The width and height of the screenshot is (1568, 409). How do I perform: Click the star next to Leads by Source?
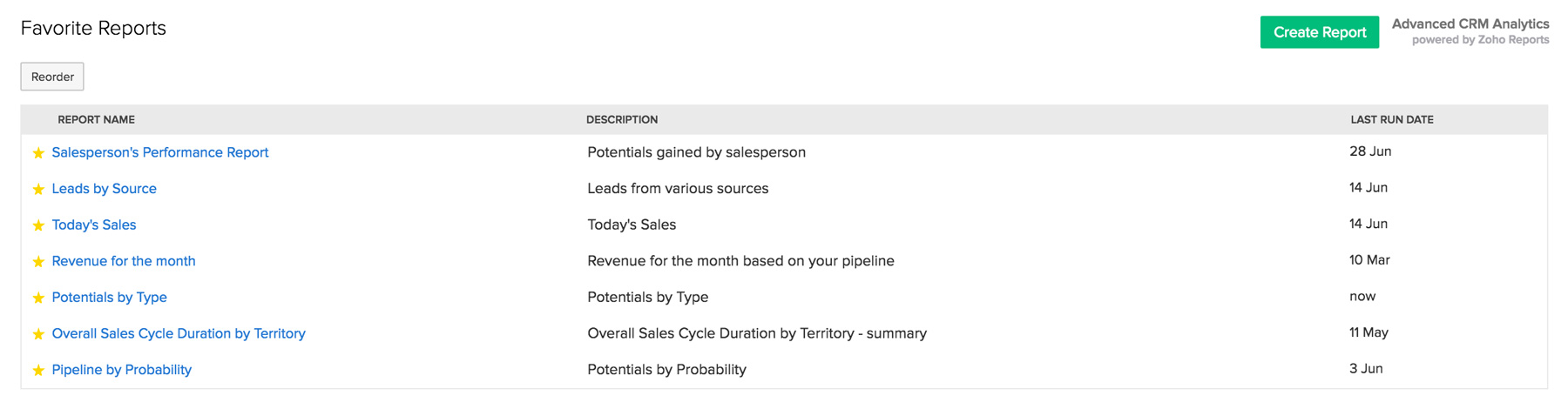pos(38,190)
